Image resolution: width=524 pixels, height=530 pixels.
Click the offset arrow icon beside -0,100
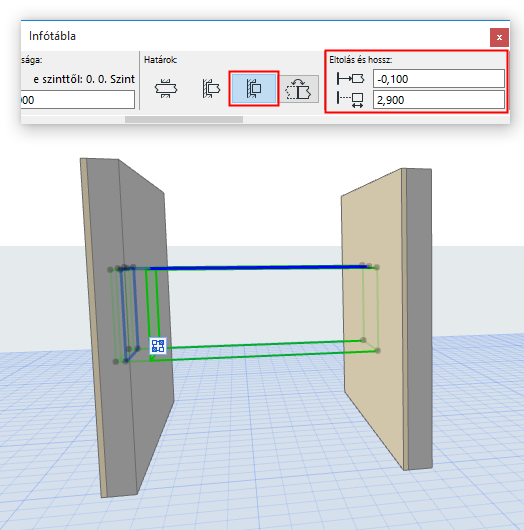[x=350, y=79]
